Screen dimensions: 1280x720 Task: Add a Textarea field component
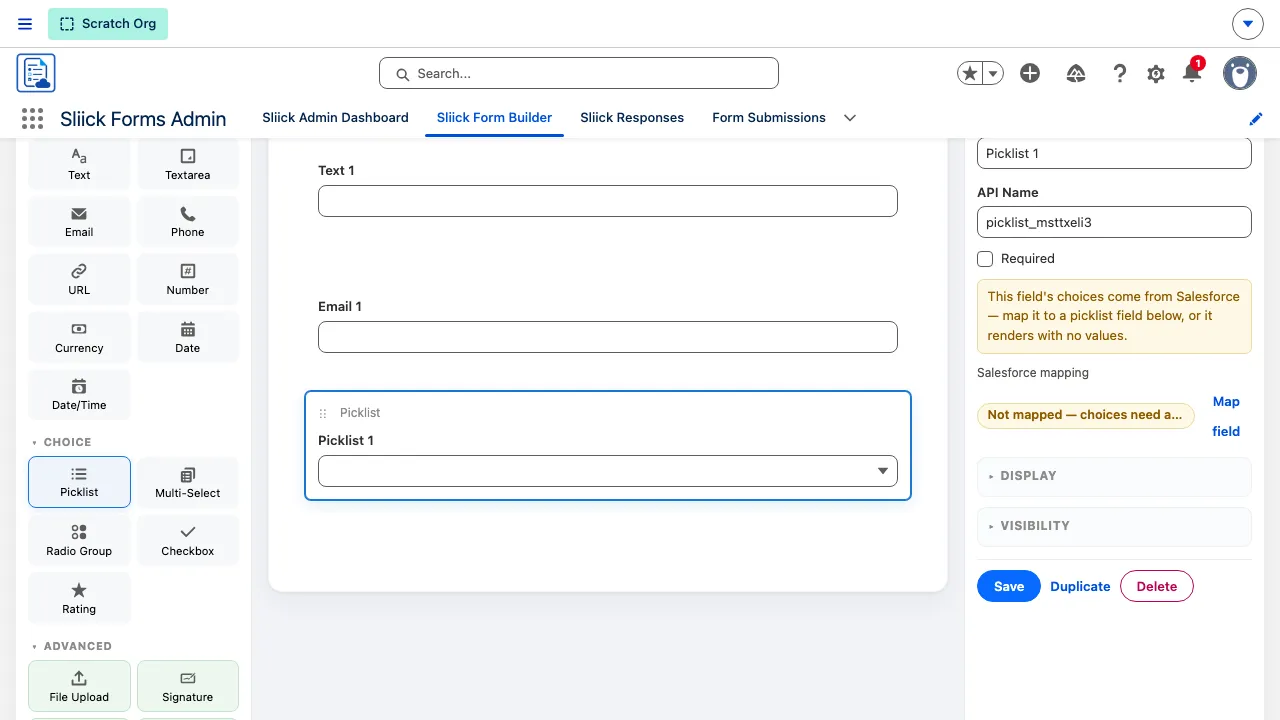(x=188, y=164)
